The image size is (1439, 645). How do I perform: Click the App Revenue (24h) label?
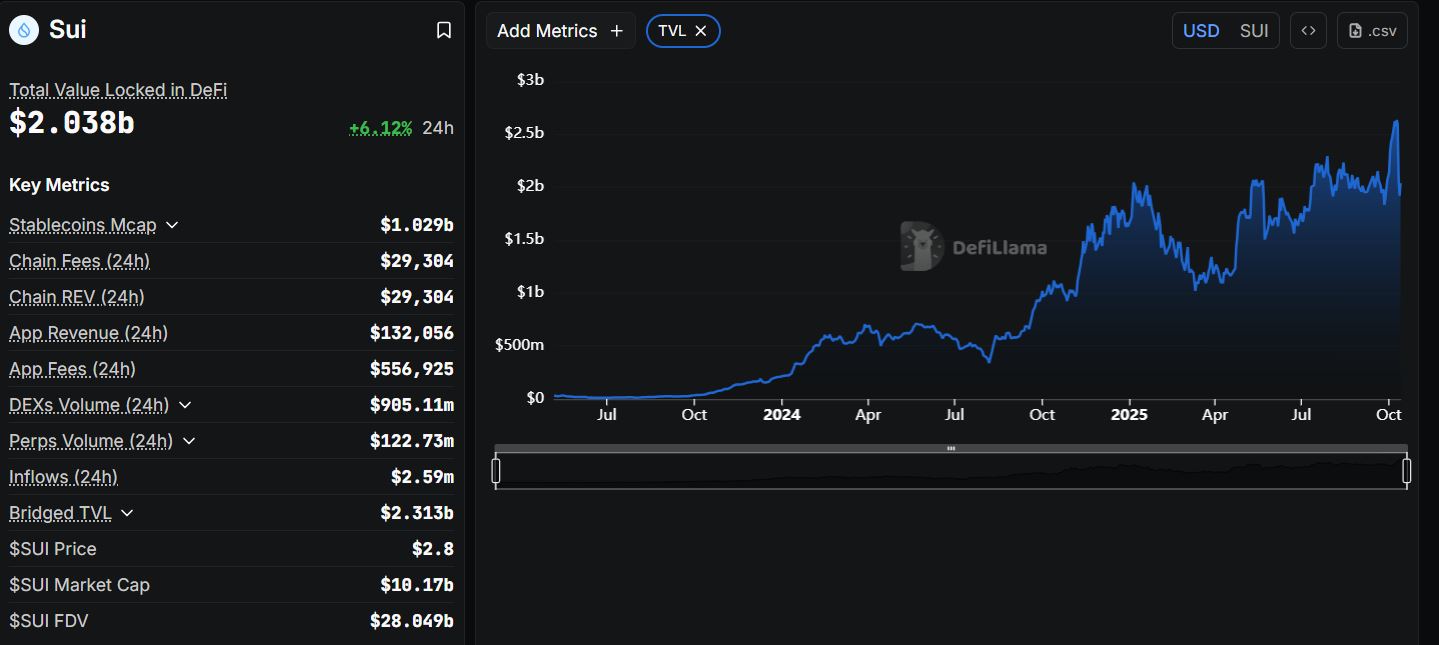pos(88,333)
